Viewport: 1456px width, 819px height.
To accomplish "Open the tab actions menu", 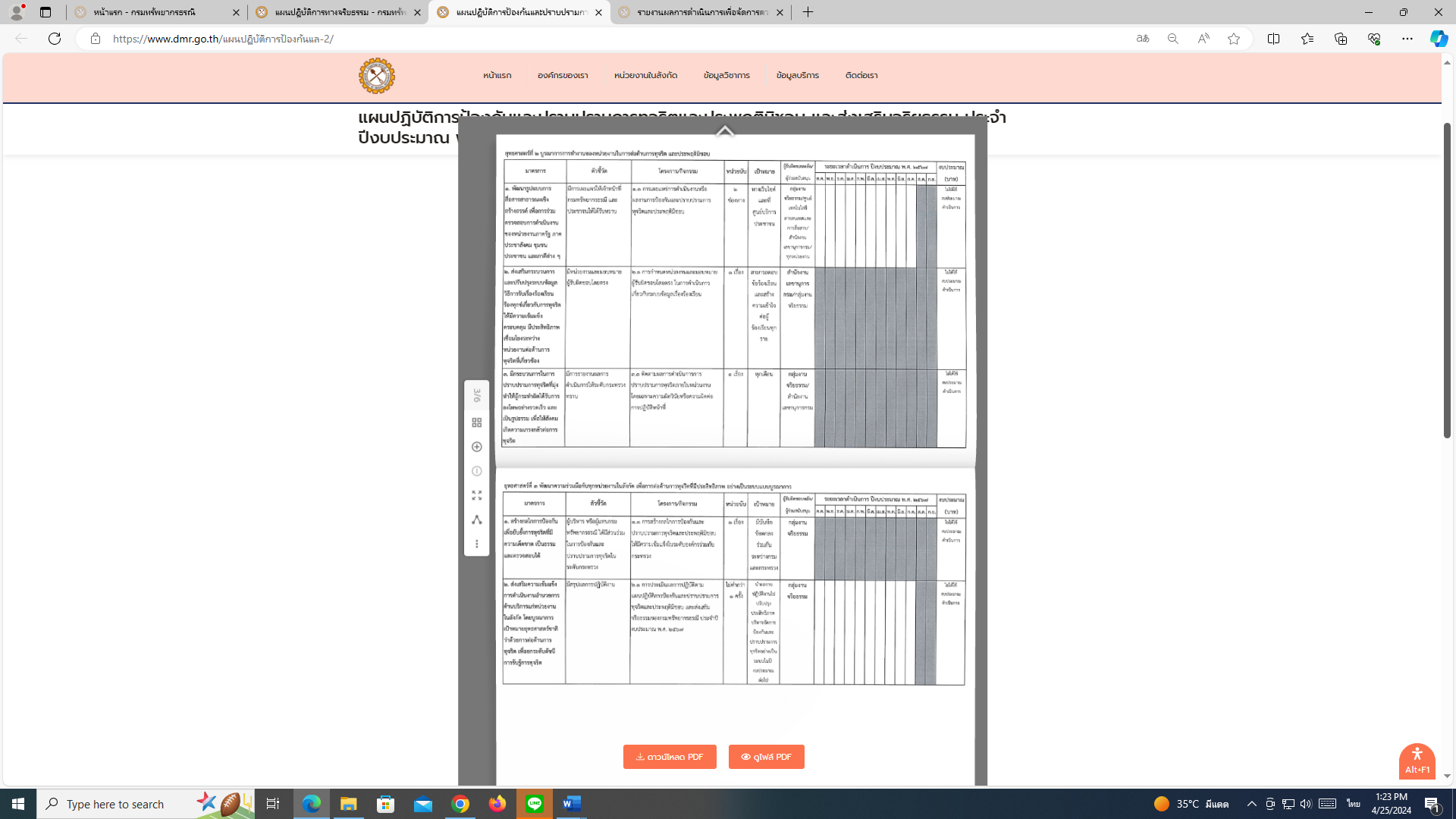I will 45,12.
